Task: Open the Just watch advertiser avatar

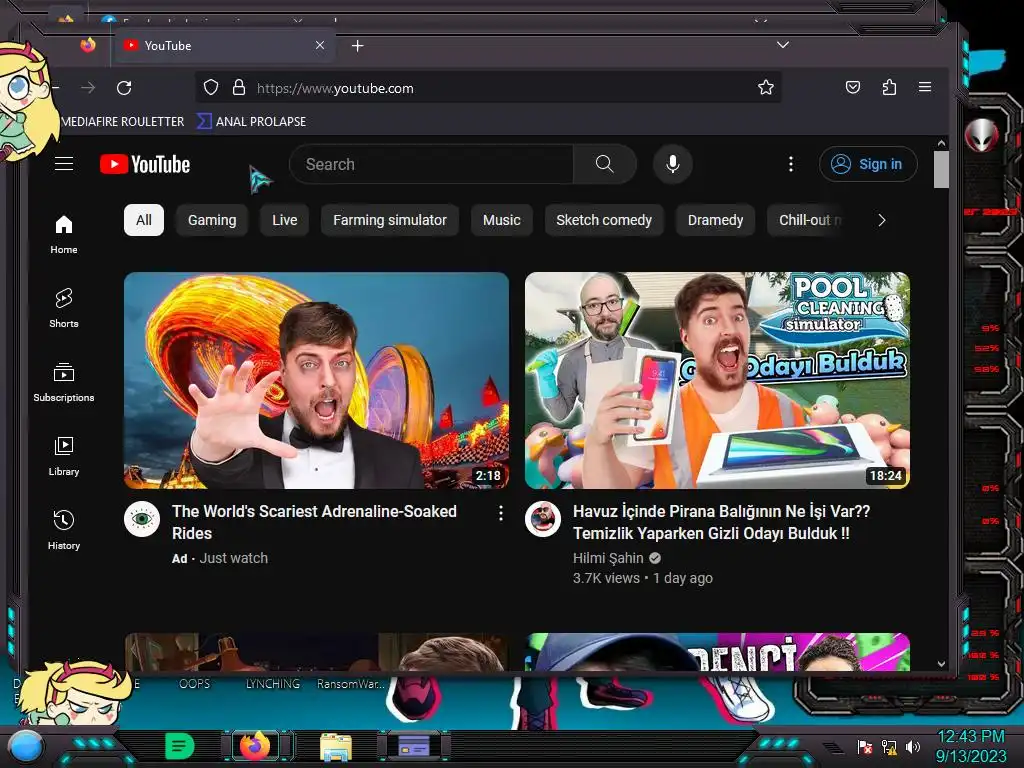Action: click(142, 519)
